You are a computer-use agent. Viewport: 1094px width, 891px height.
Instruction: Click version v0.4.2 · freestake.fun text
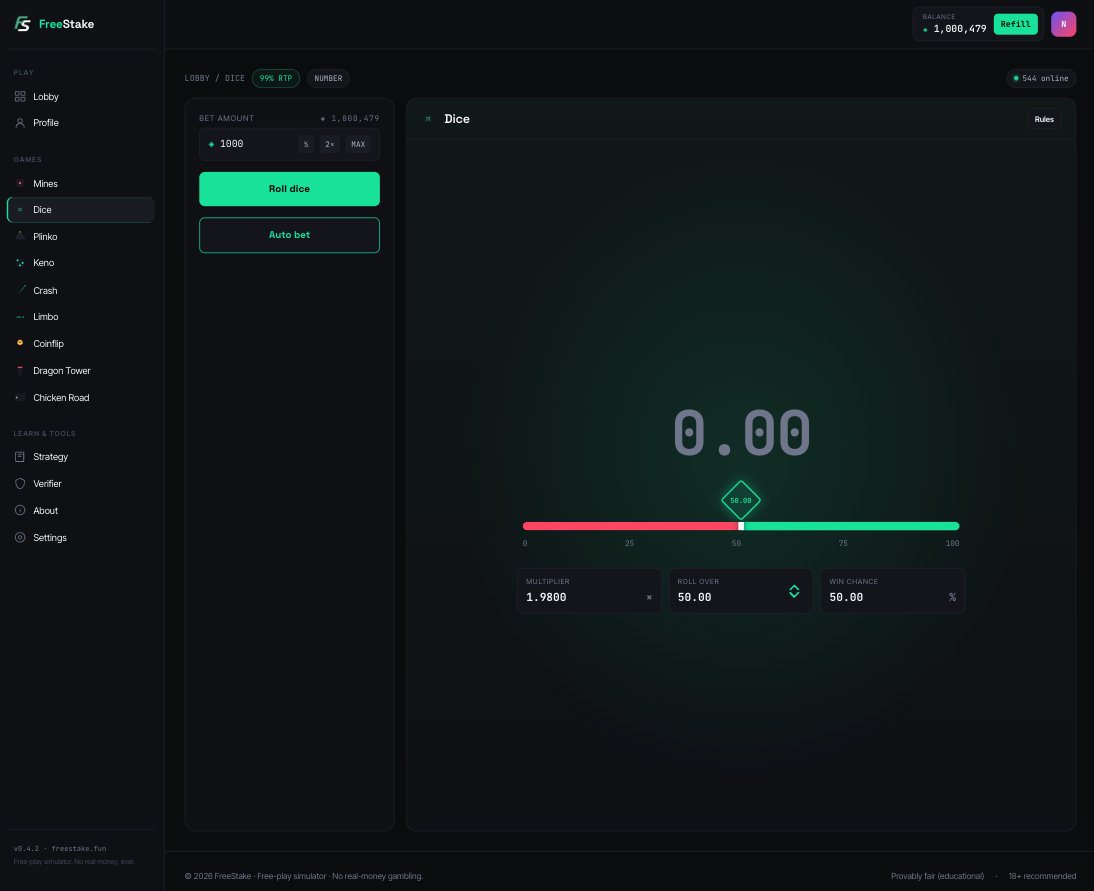click(60, 849)
